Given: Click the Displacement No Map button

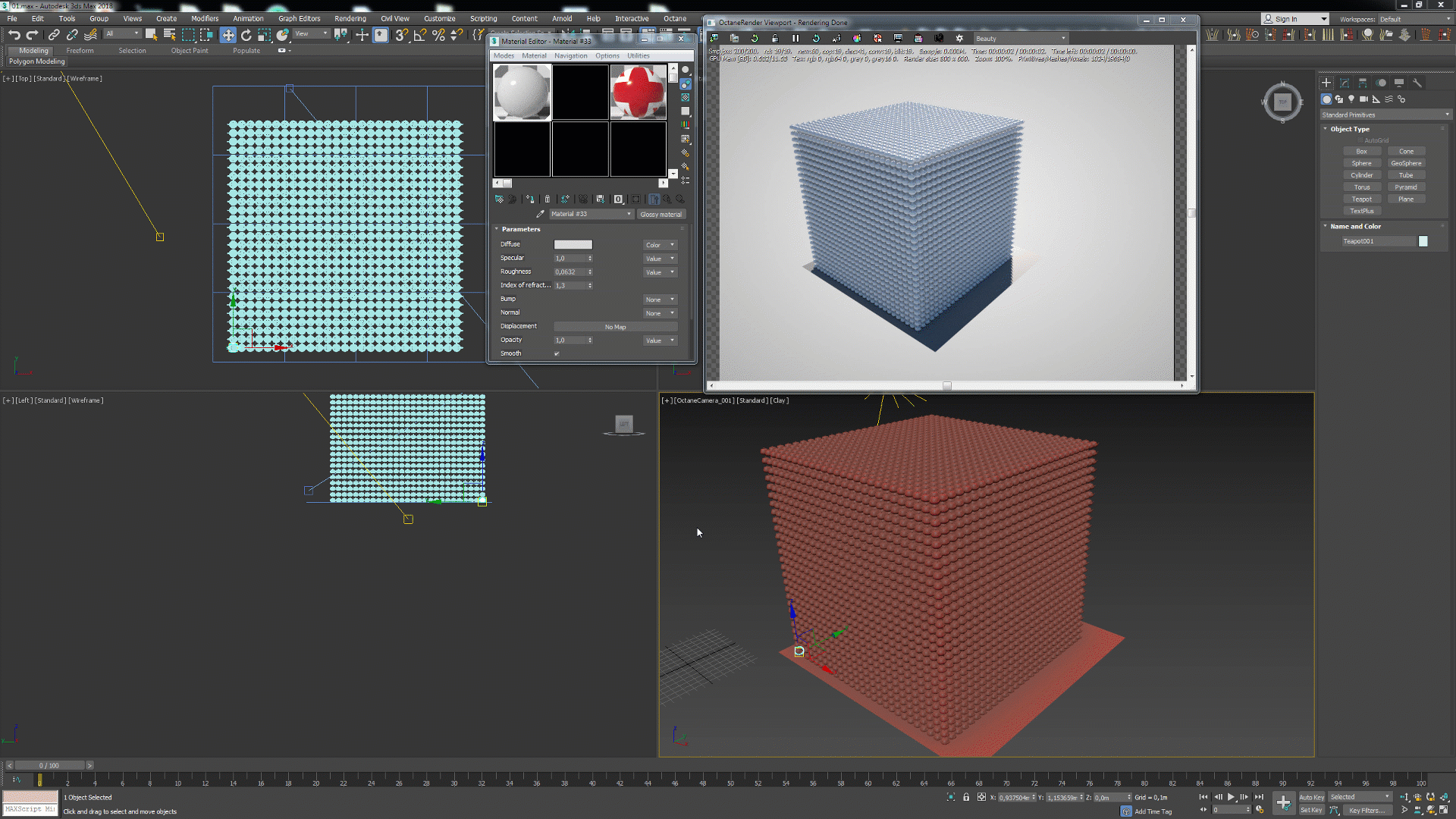Looking at the screenshot, I should [x=615, y=327].
